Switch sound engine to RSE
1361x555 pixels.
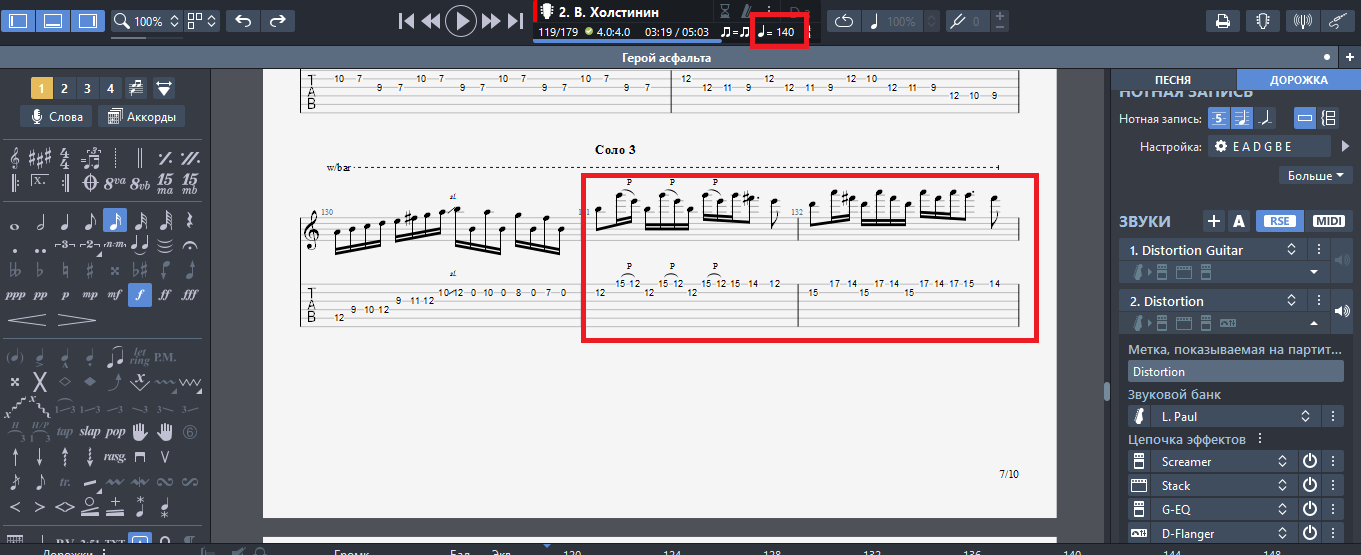1278,221
